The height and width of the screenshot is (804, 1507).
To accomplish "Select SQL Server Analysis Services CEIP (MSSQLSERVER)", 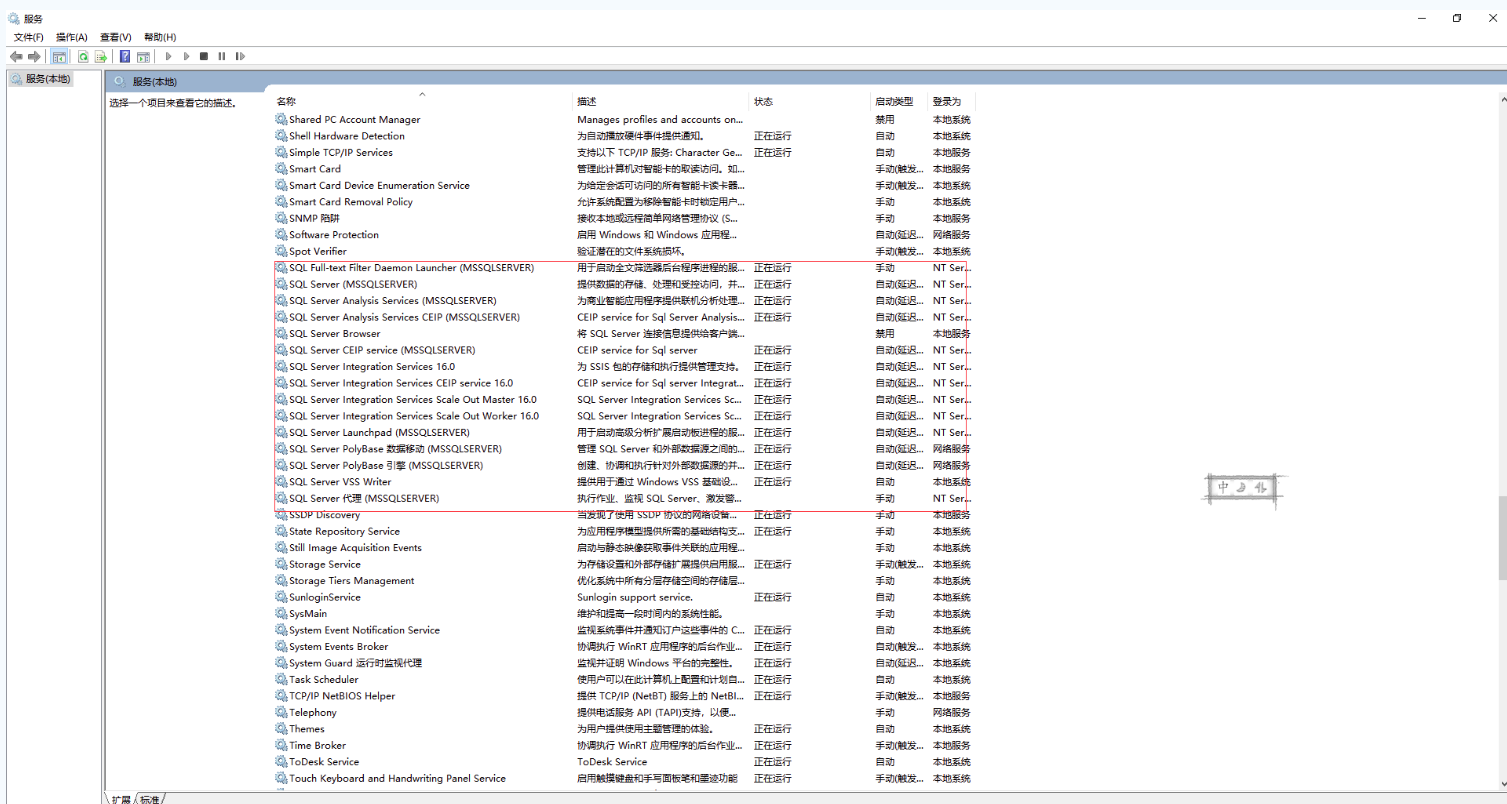I will pos(404,317).
